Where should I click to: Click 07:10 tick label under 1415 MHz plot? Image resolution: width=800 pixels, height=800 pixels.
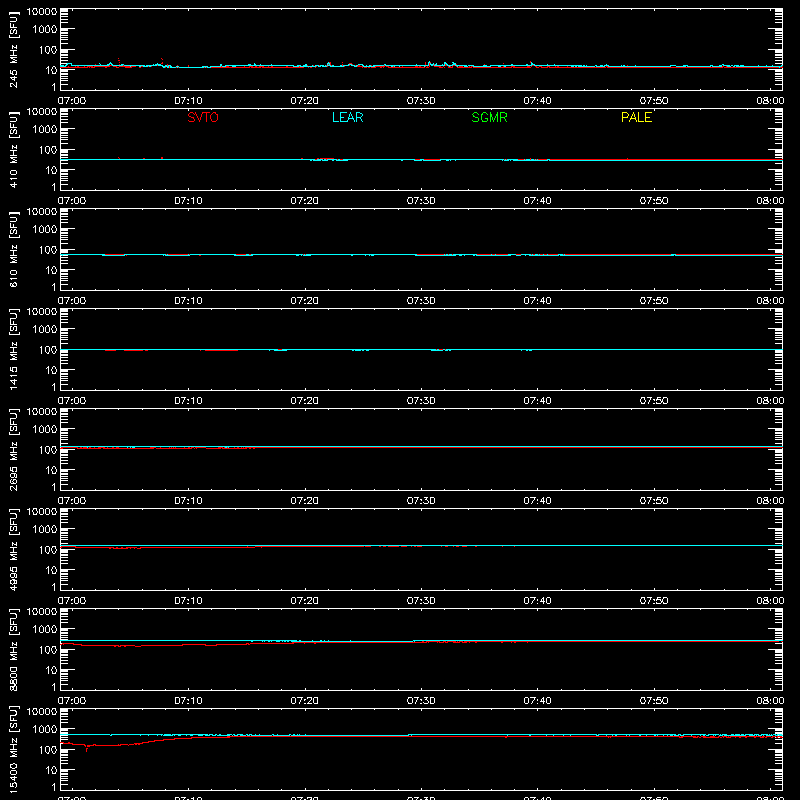tap(188, 401)
